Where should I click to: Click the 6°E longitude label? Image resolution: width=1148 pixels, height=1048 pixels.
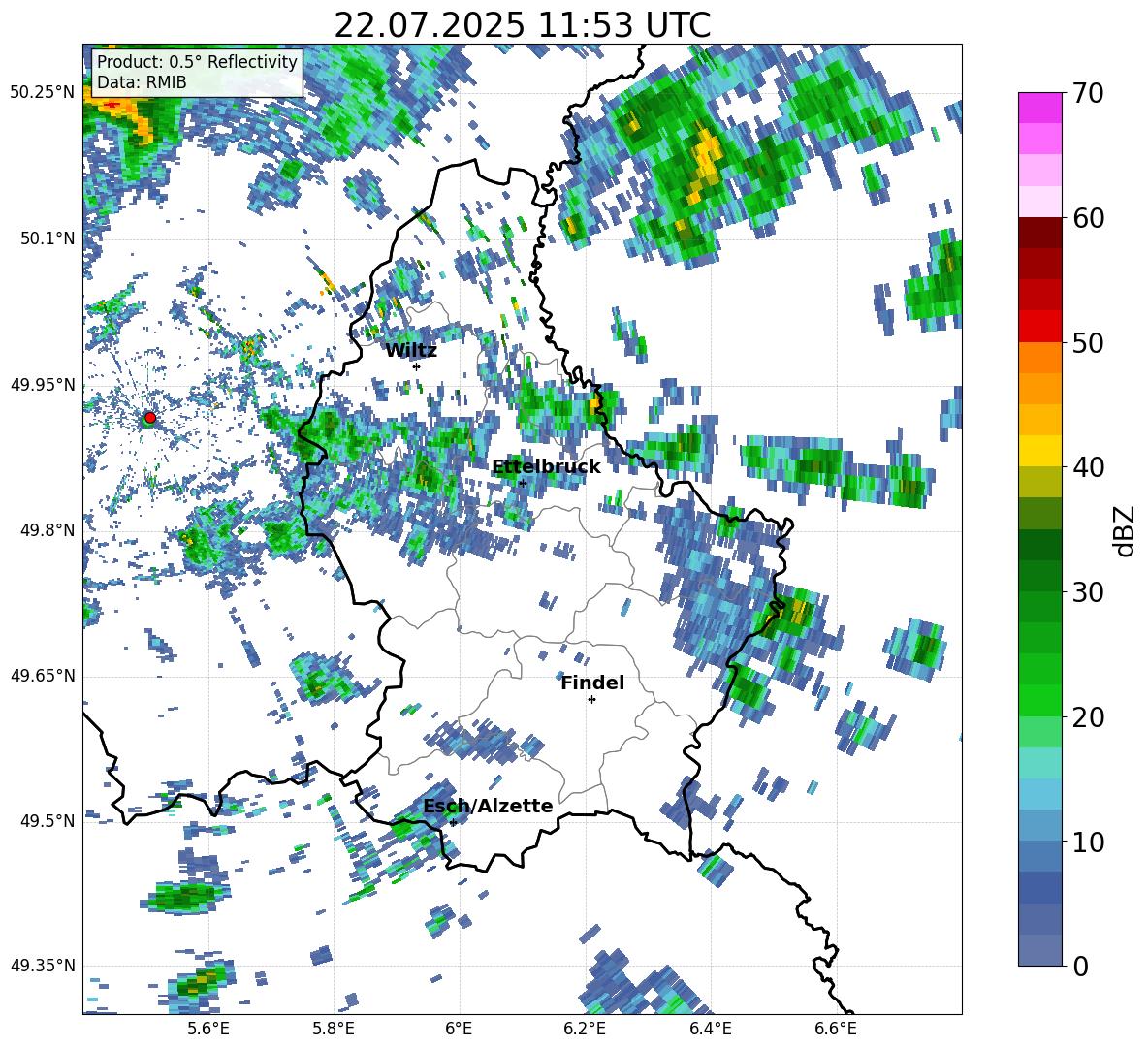[x=459, y=1029]
